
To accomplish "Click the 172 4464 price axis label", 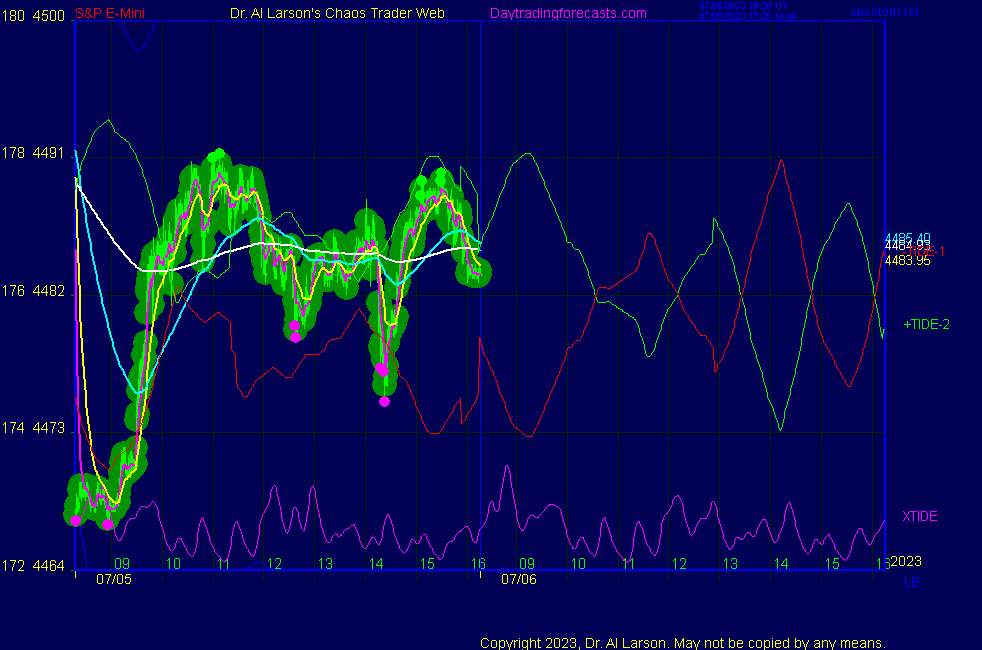I will pyautogui.click(x=33, y=565).
